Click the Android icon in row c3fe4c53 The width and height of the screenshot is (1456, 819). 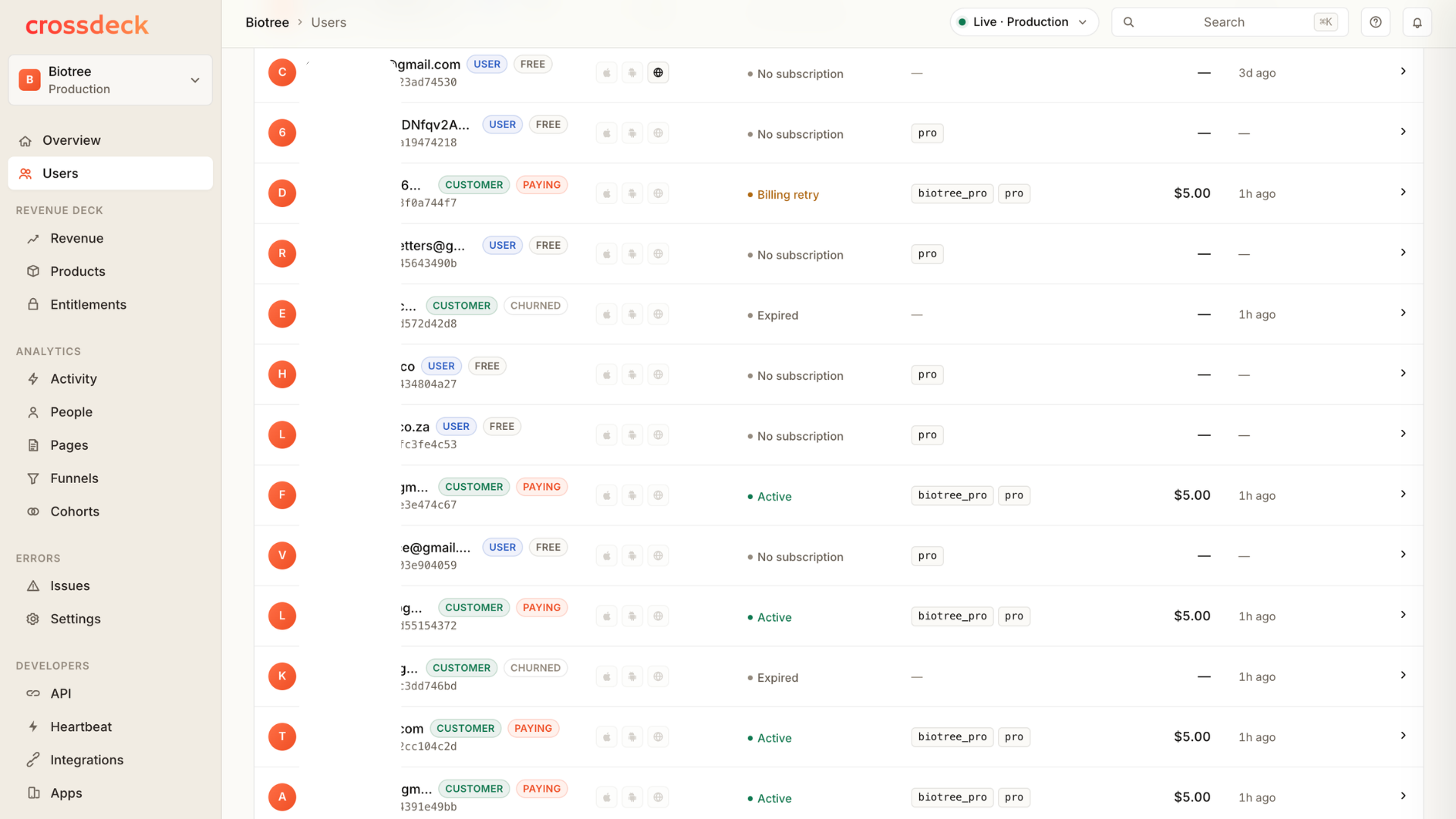click(632, 435)
